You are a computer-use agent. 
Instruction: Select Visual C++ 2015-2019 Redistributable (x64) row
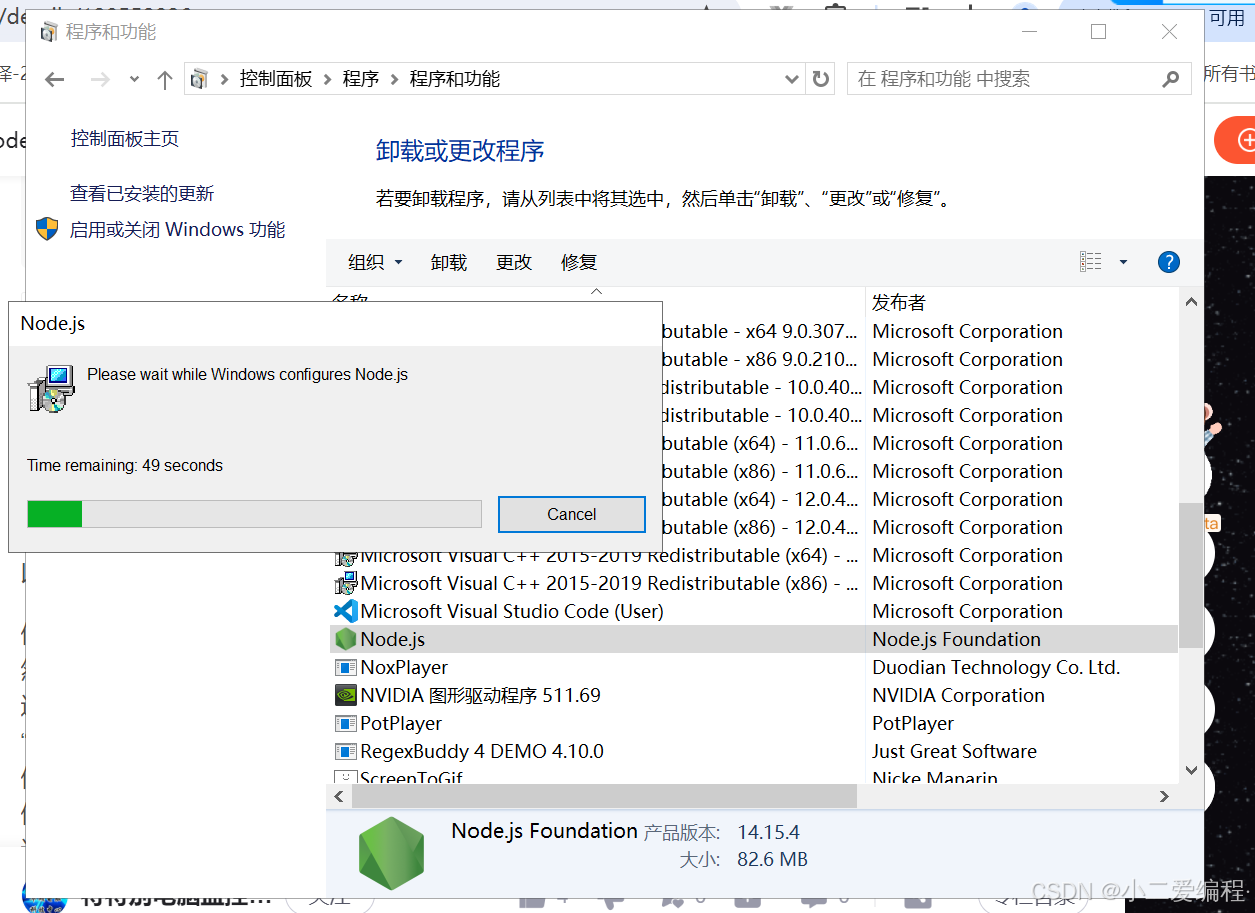tap(754, 558)
